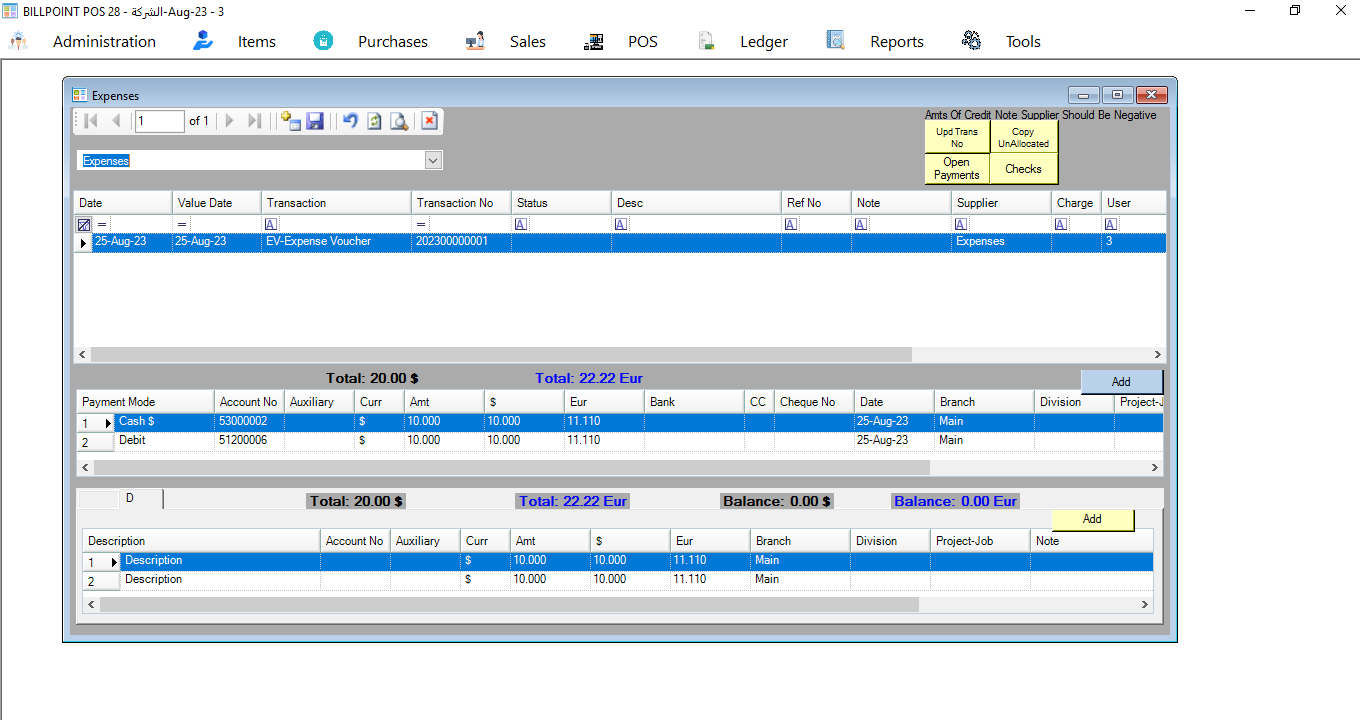Create a new record using the yellow plus icon
This screenshot has width=1360, height=720.
tap(289, 121)
